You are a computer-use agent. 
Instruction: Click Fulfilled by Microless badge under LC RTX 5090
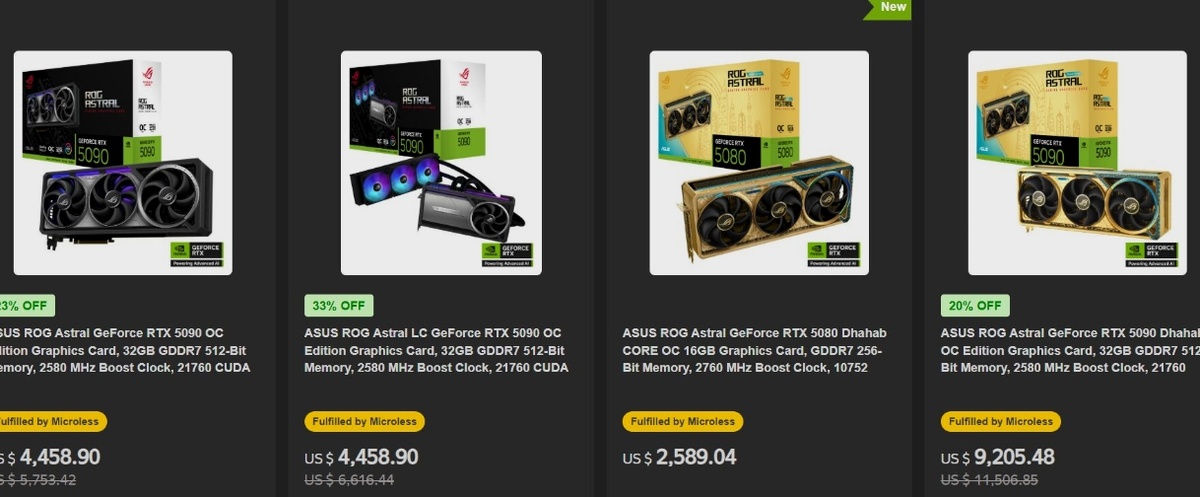364,421
